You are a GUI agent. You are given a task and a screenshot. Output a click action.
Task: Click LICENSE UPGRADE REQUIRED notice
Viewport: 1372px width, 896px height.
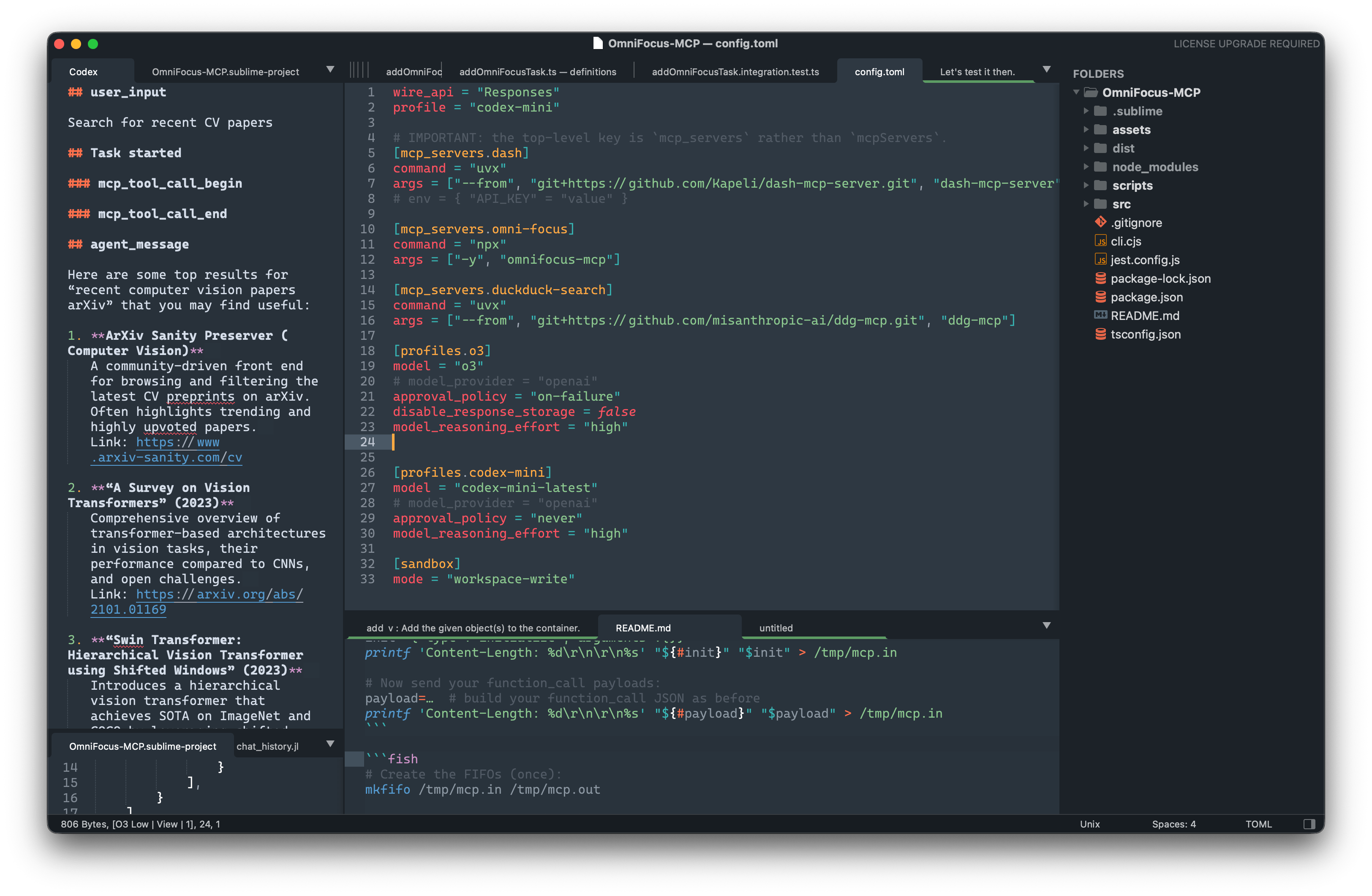point(1246,44)
